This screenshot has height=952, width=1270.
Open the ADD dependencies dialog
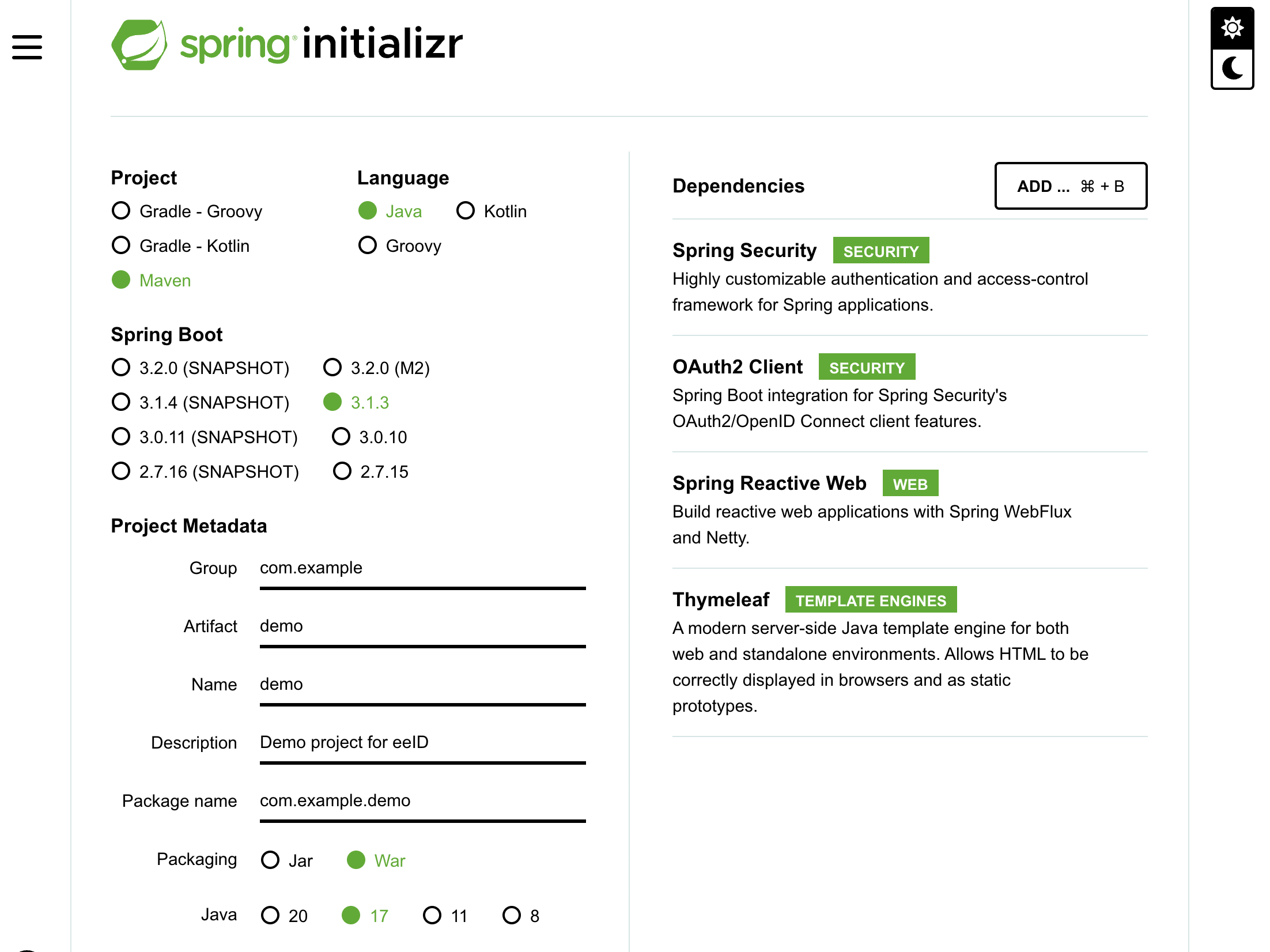click(1071, 186)
